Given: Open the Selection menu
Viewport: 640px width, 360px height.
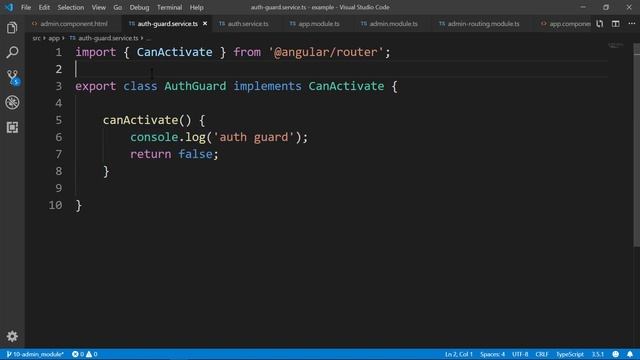Looking at the screenshot, I should (x=71, y=7).
